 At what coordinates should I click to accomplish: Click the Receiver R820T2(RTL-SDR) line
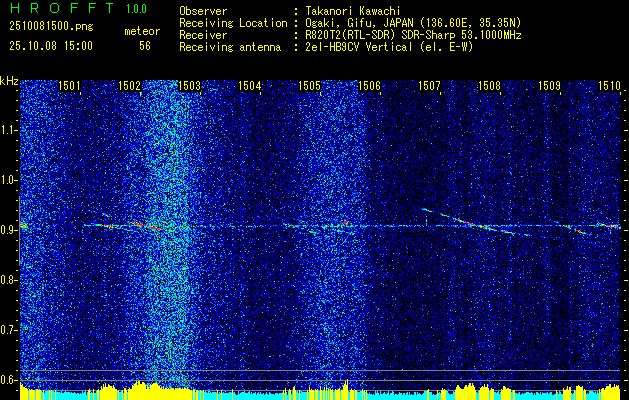tap(350, 35)
